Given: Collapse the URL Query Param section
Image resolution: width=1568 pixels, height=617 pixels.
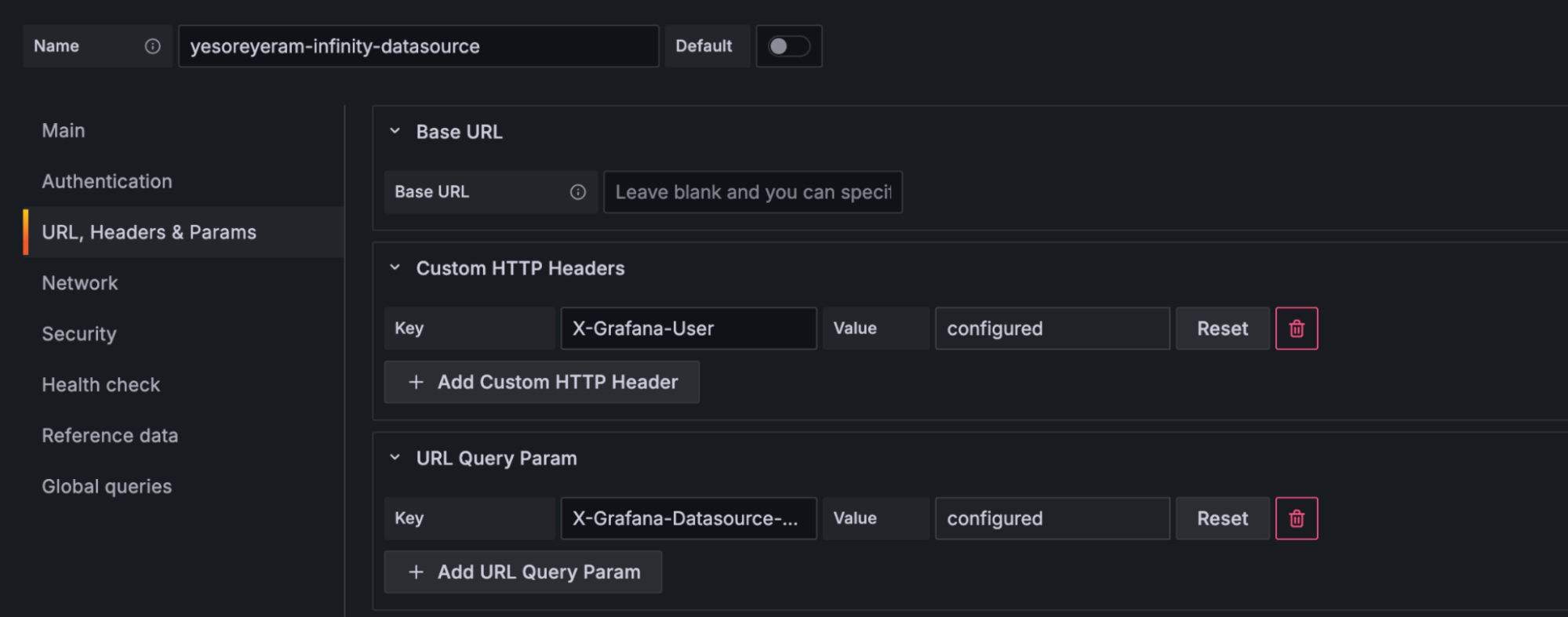Looking at the screenshot, I should coord(395,457).
